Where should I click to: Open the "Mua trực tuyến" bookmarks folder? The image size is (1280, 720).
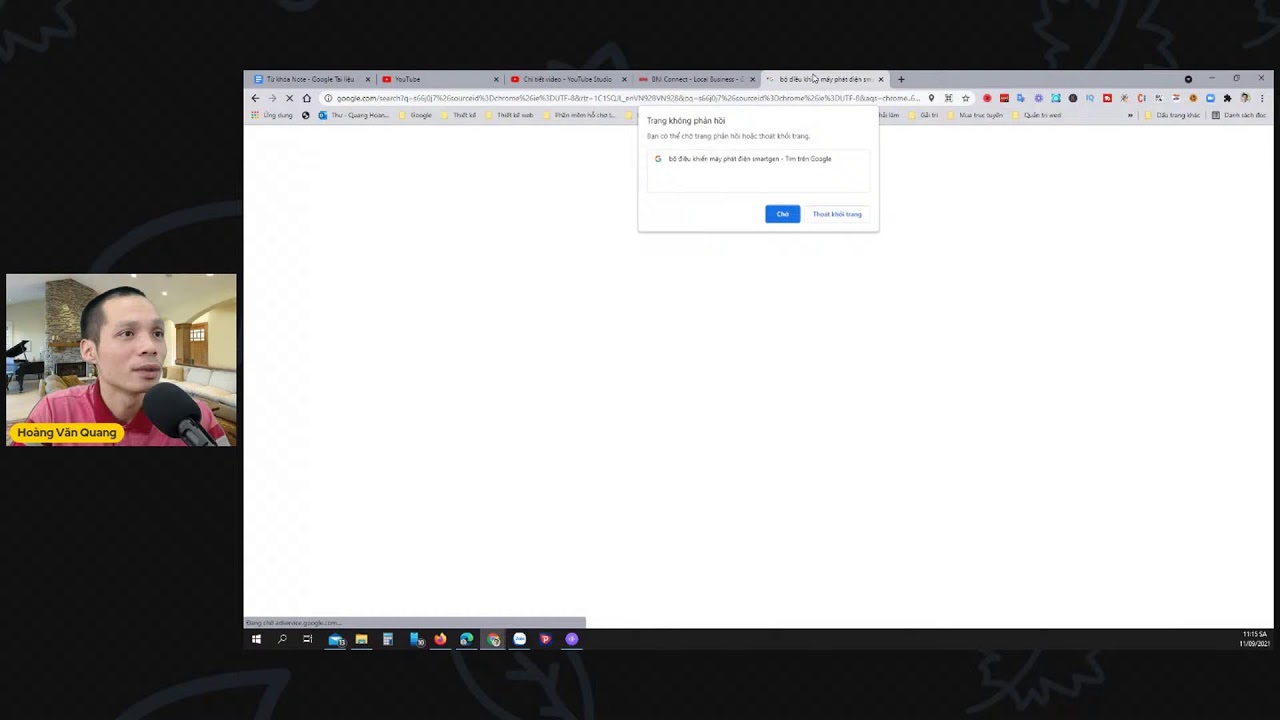pyautogui.click(x=975, y=115)
